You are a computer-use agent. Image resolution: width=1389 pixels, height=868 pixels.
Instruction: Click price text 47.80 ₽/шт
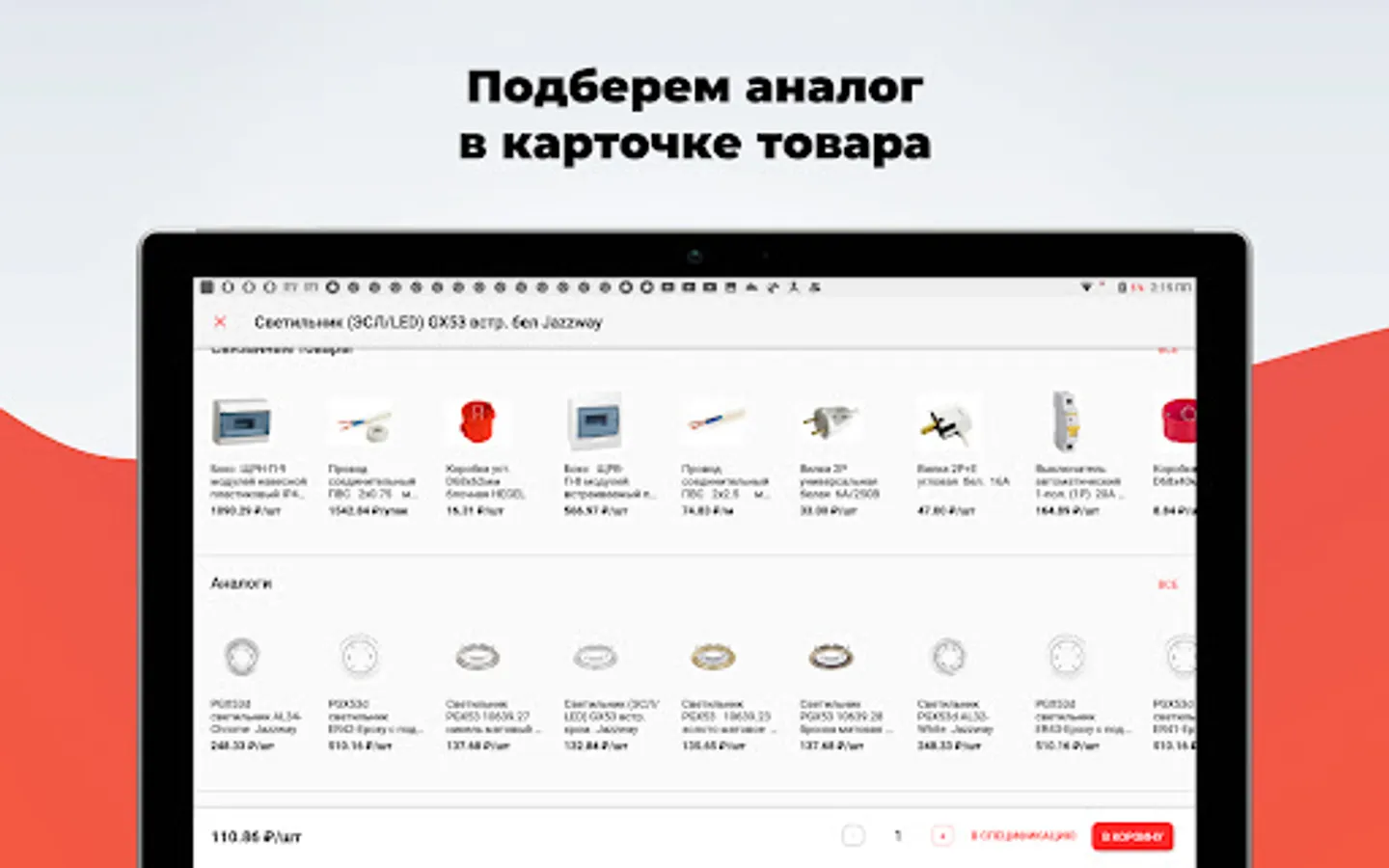pos(946,510)
